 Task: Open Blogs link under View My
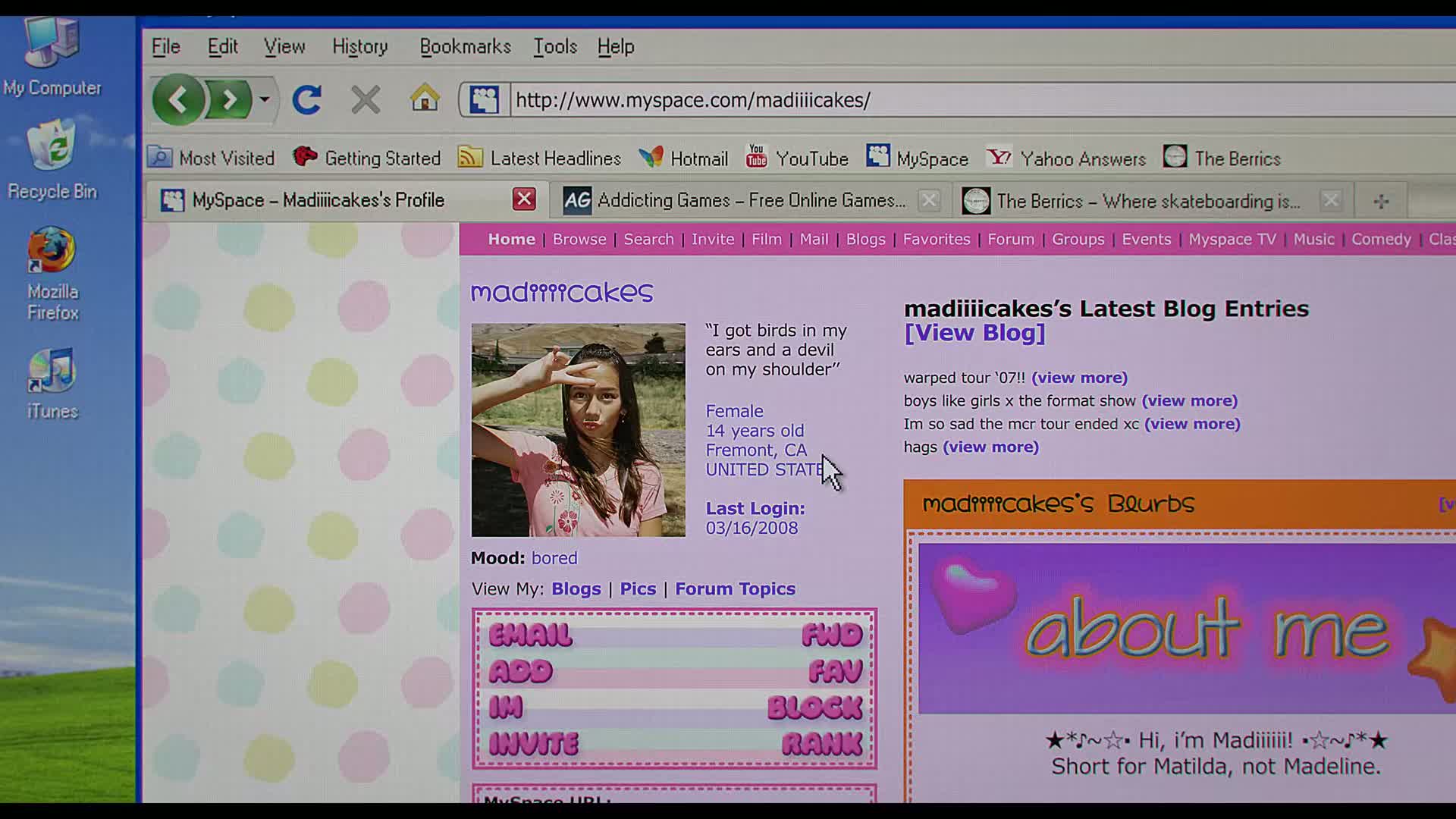(576, 589)
